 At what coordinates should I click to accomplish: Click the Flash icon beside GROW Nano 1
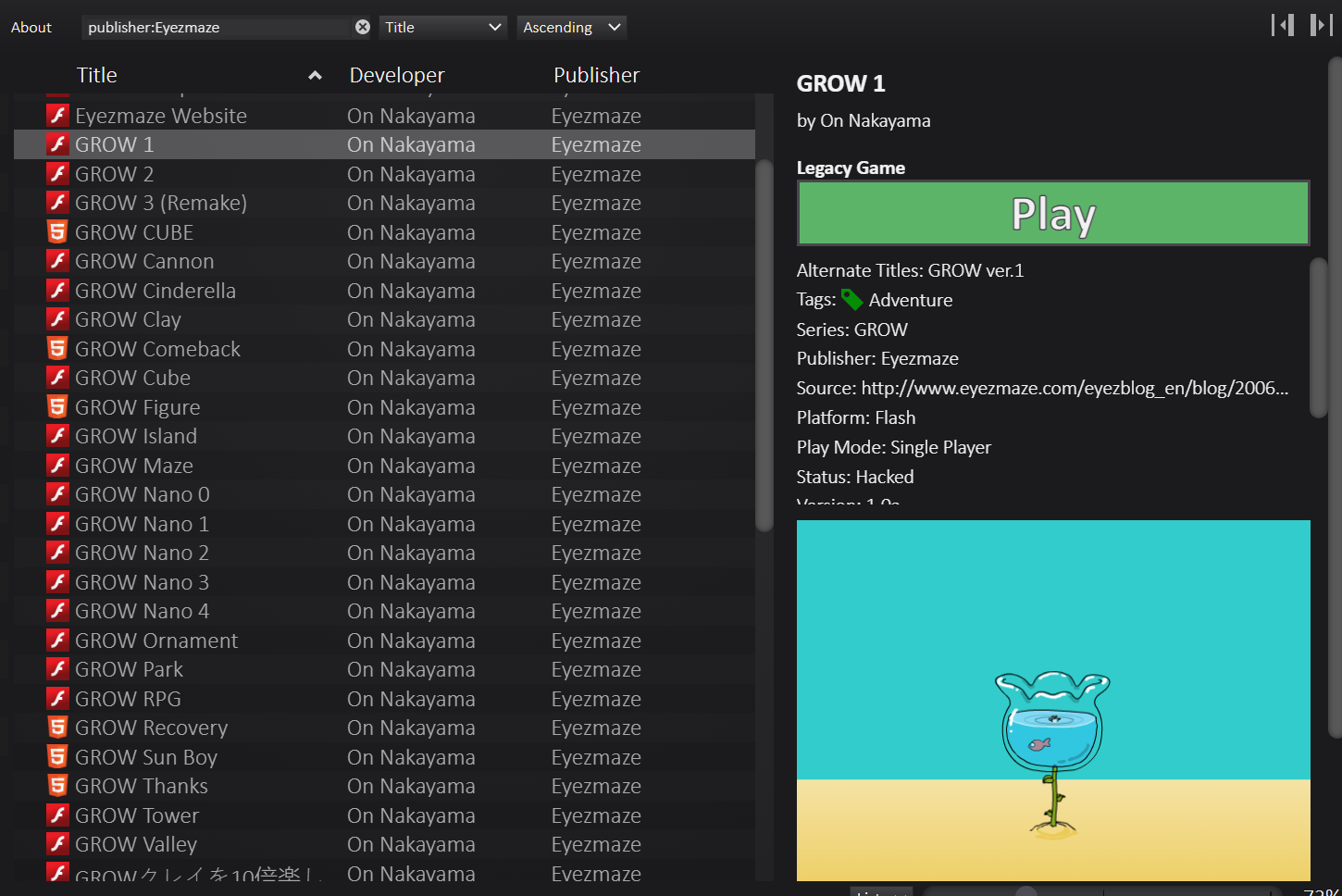57,524
